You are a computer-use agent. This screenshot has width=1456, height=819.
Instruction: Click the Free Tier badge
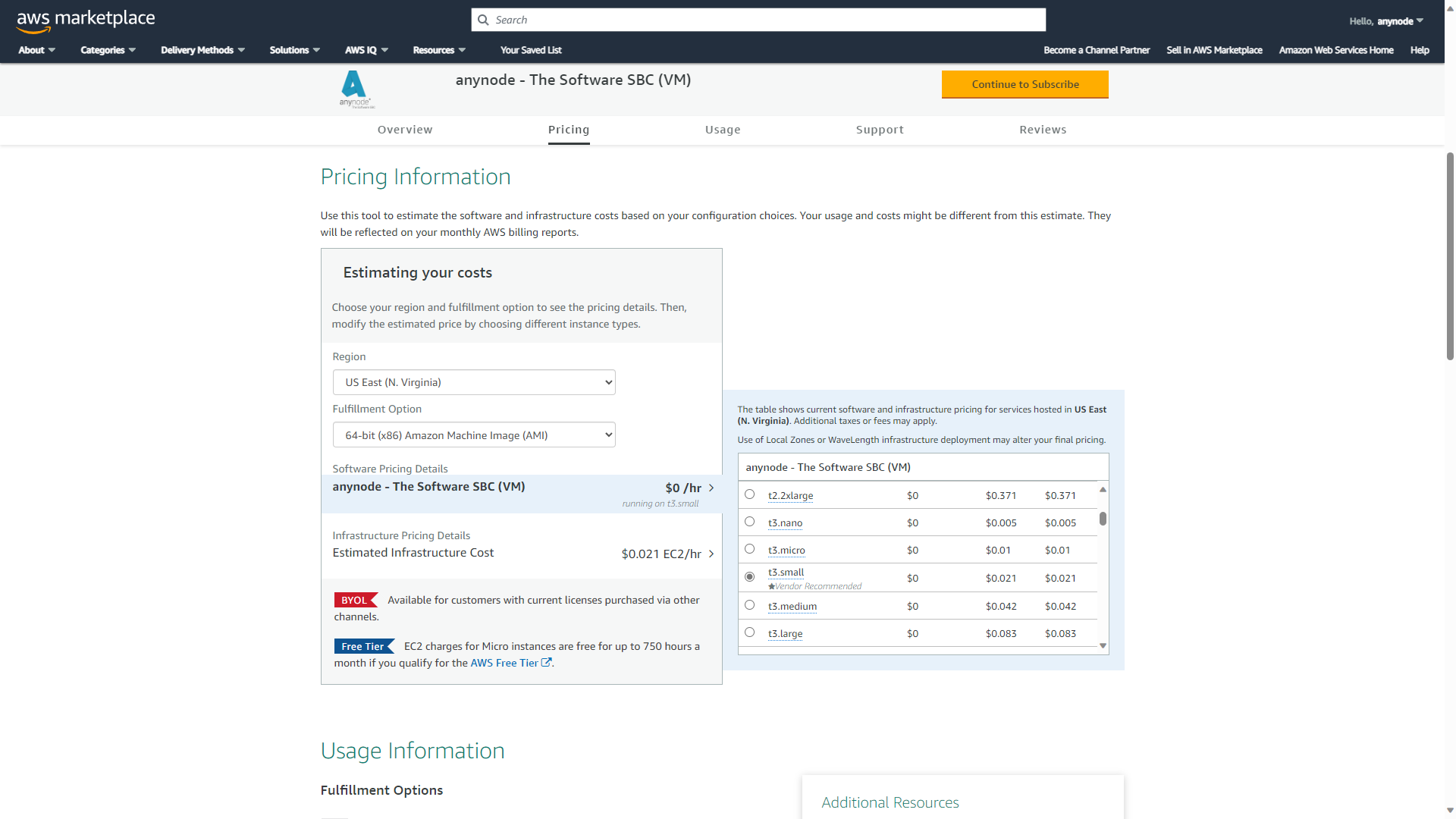(x=364, y=646)
